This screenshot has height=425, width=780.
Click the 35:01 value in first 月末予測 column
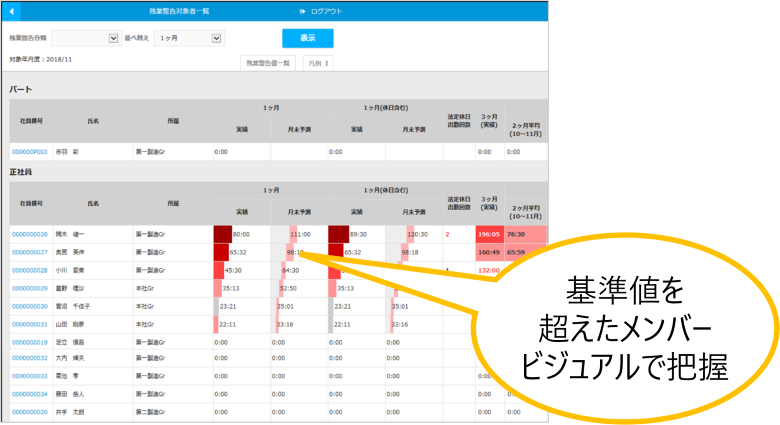(x=285, y=307)
